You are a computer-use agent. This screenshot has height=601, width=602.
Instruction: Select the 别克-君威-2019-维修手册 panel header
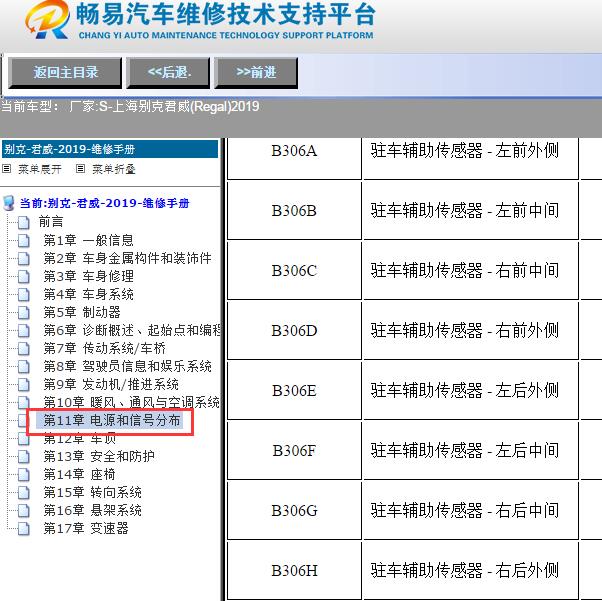click(x=110, y=149)
